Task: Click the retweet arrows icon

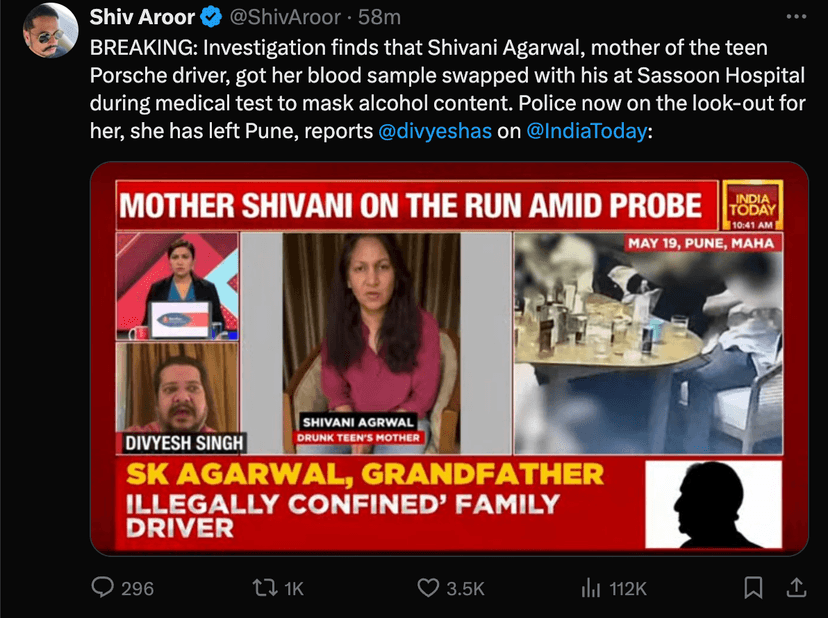Action: pyautogui.click(x=265, y=588)
